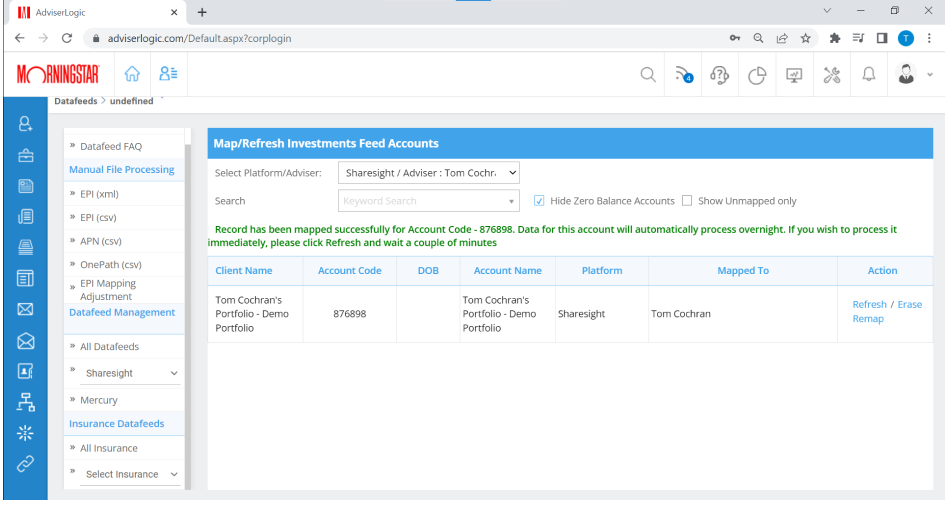Screen dimensions: 945x507
Task: Click account code 876898 cell
Action: tap(350, 314)
